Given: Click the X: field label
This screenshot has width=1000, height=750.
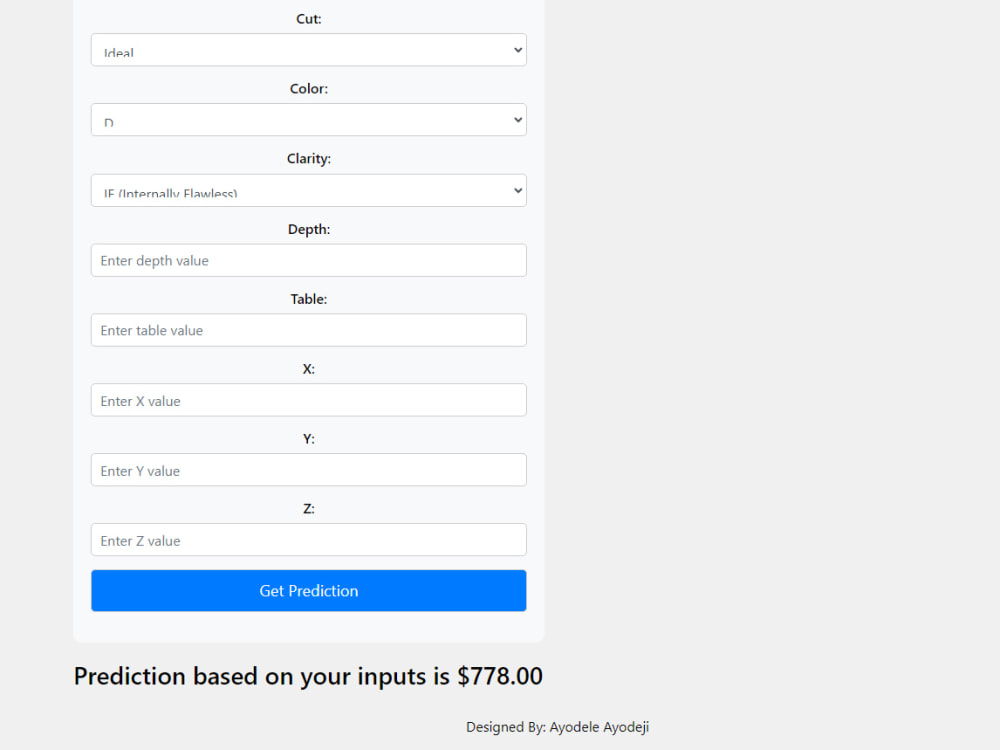Looking at the screenshot, I should [x=309, y=369].
